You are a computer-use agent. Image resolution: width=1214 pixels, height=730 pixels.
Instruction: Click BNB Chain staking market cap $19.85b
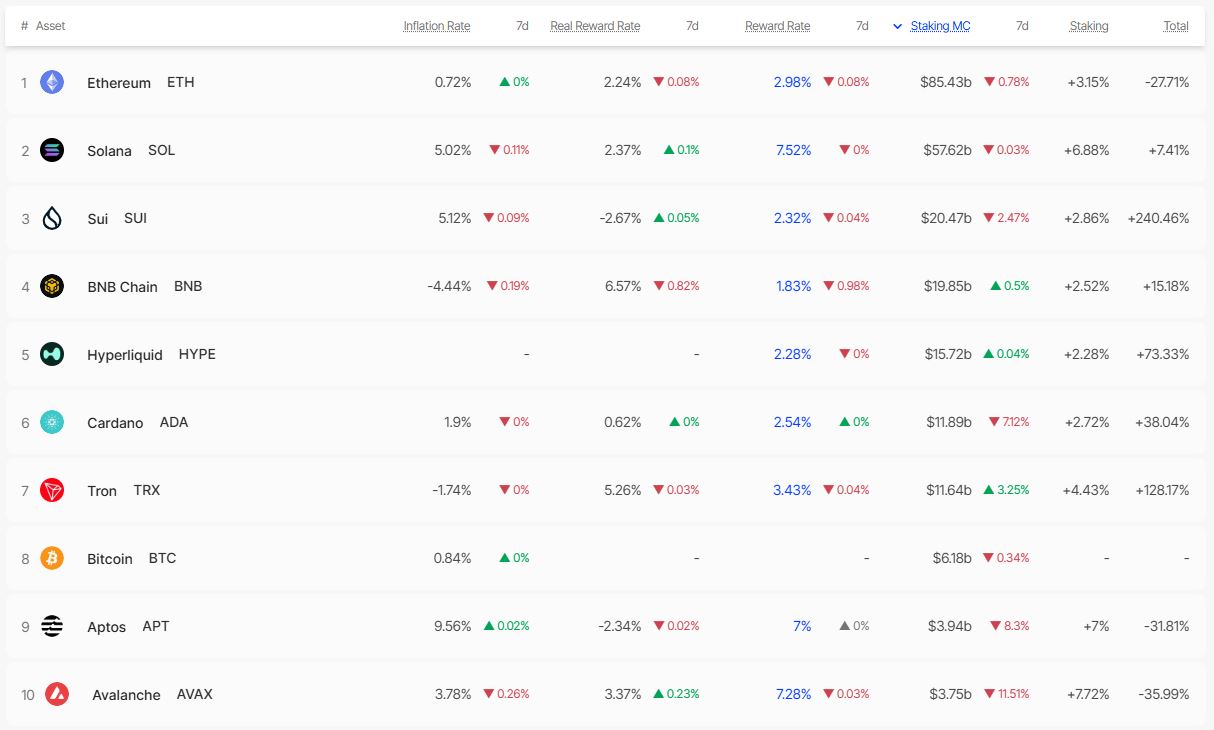click(x=948, y=286)
